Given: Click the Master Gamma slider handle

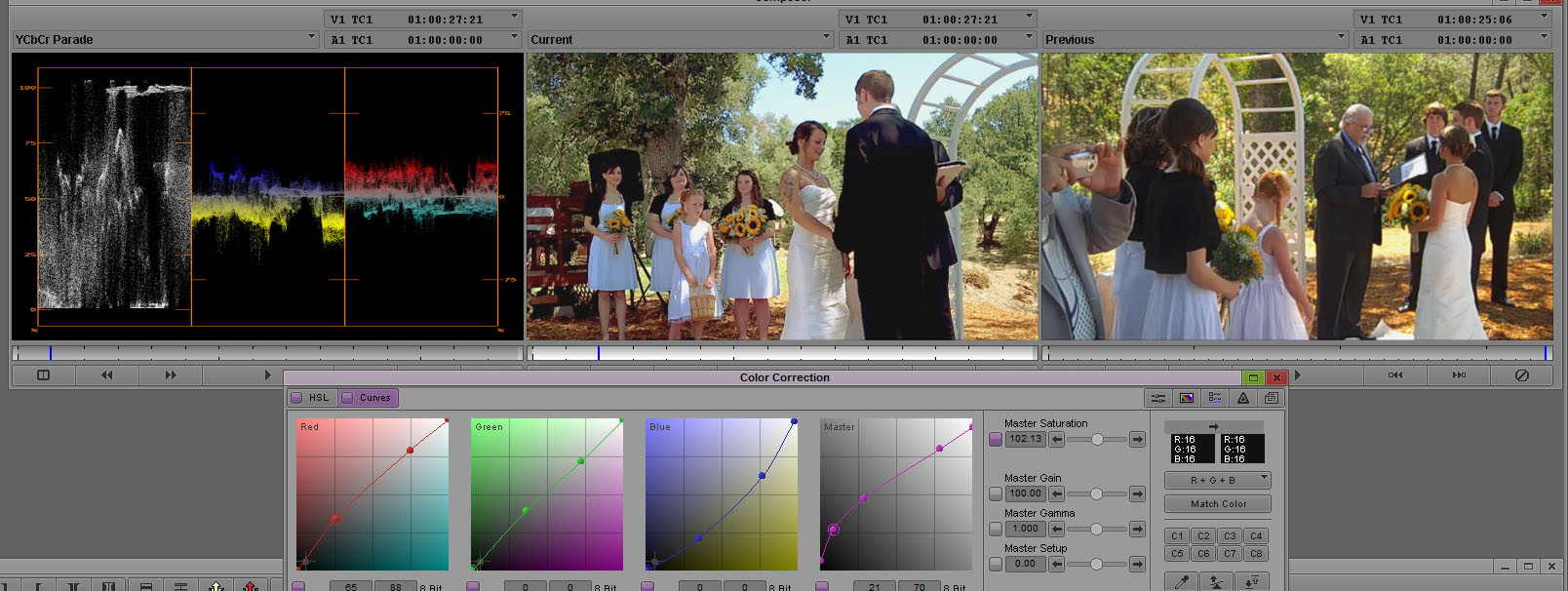Looking at the screenshot, I should [x=1096, y=529].
